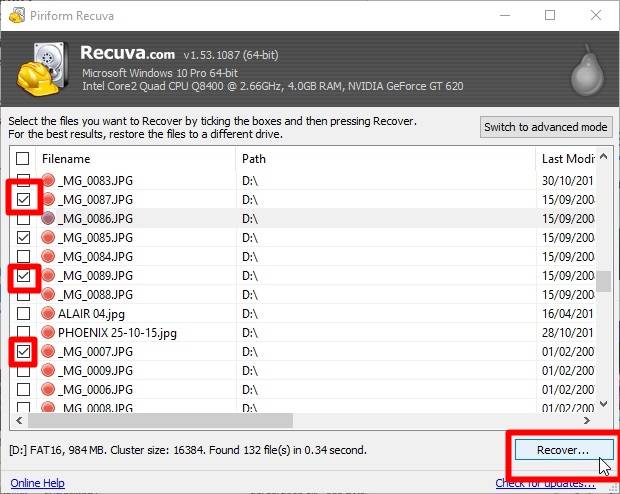
Task: Click the horizontal scrollbar thumb
Action: click(161, 420)
